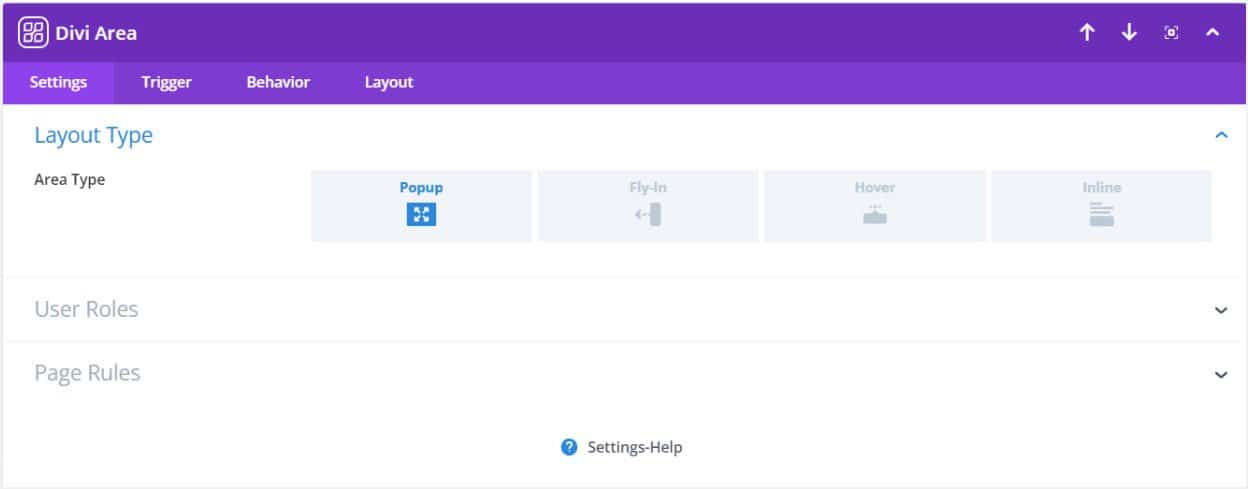Collapse the Divi Area metabox

[x=1213, y=33]
